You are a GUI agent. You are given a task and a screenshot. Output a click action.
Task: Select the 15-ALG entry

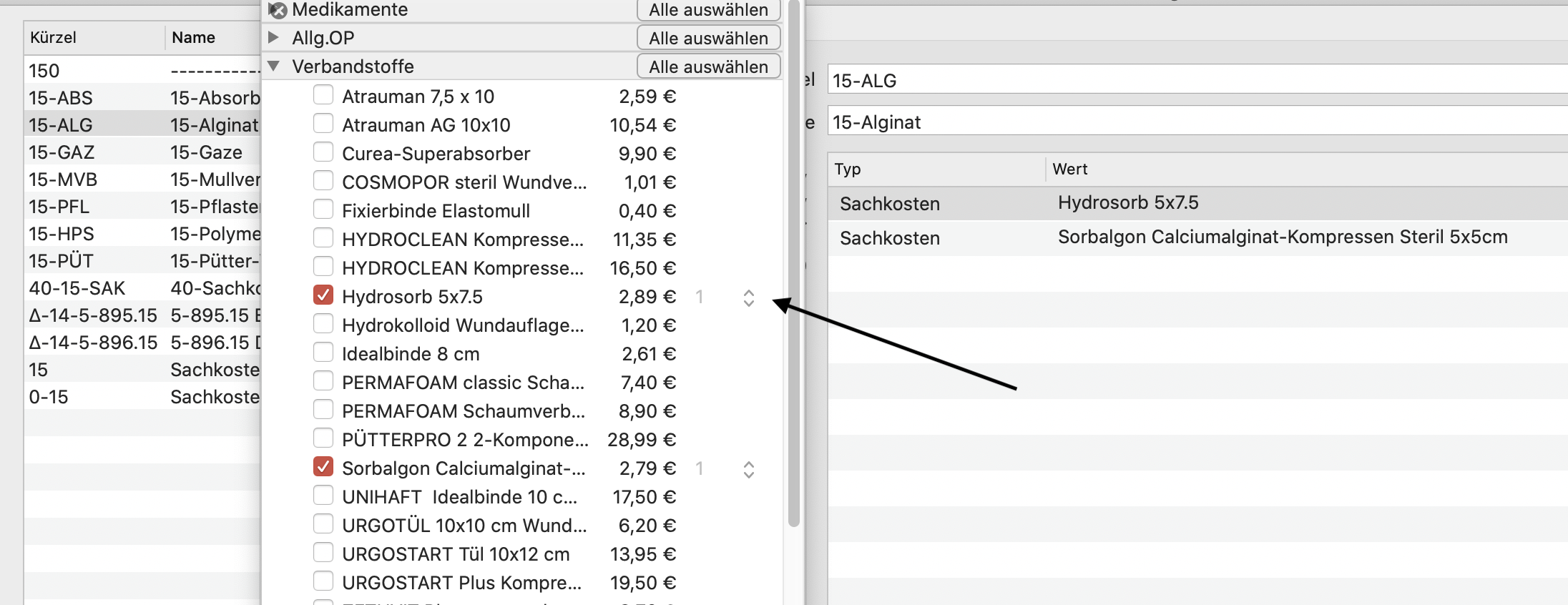(x=142, y=125)
